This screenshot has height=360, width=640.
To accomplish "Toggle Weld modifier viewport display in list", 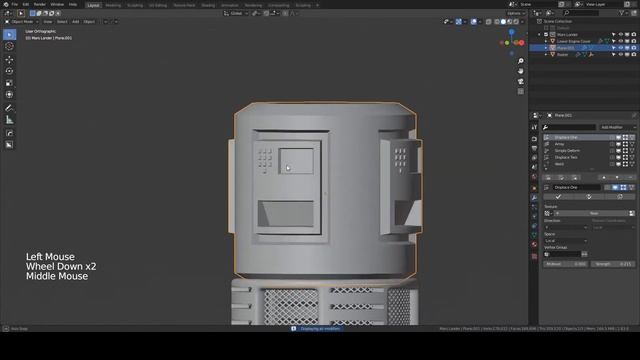I will (618, 164).
